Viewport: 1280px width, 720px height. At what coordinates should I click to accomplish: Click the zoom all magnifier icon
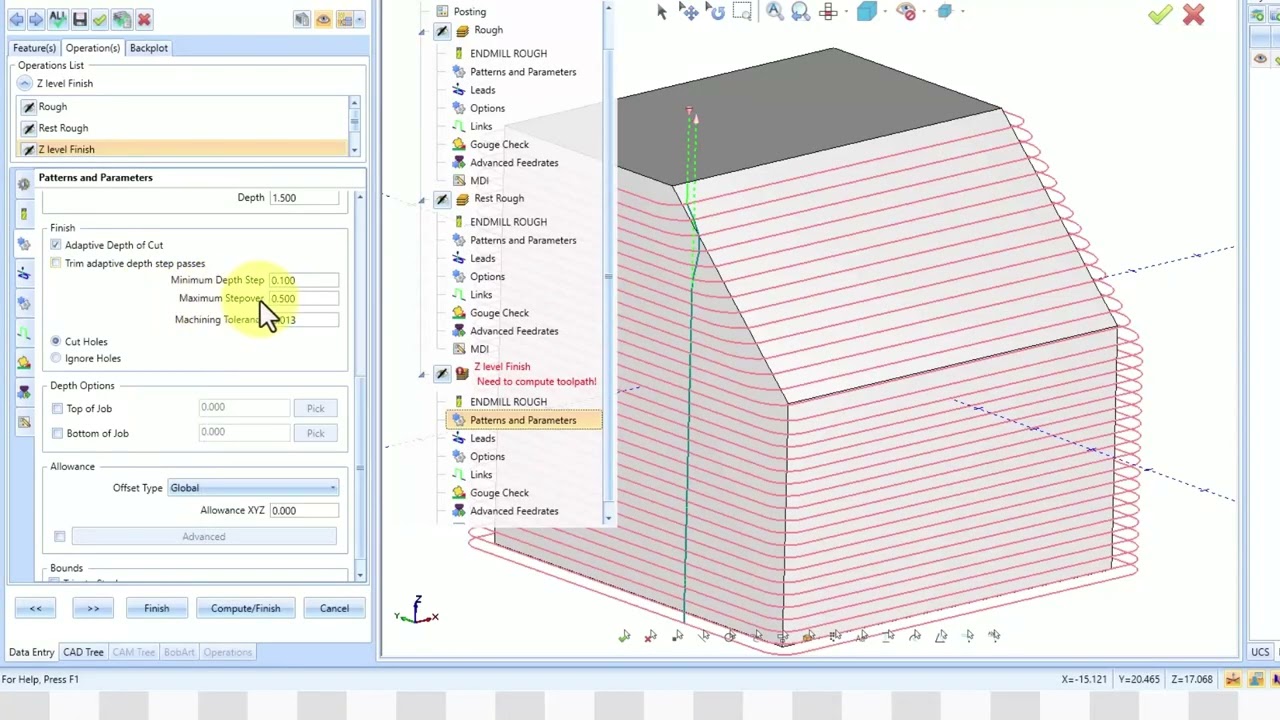click(775, 12)
